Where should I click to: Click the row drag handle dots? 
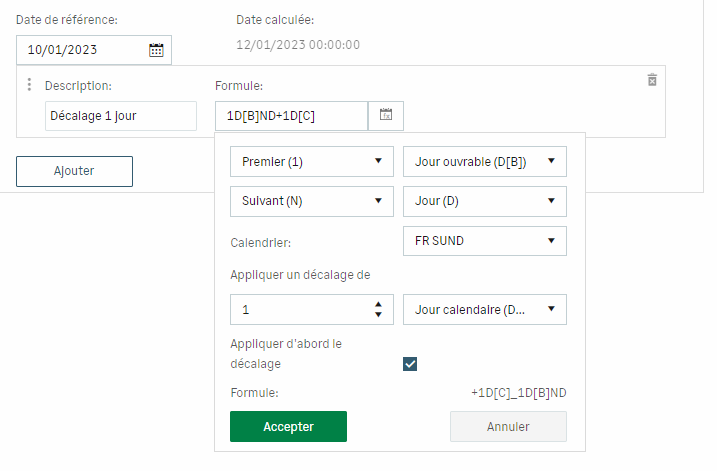point(29,85)
